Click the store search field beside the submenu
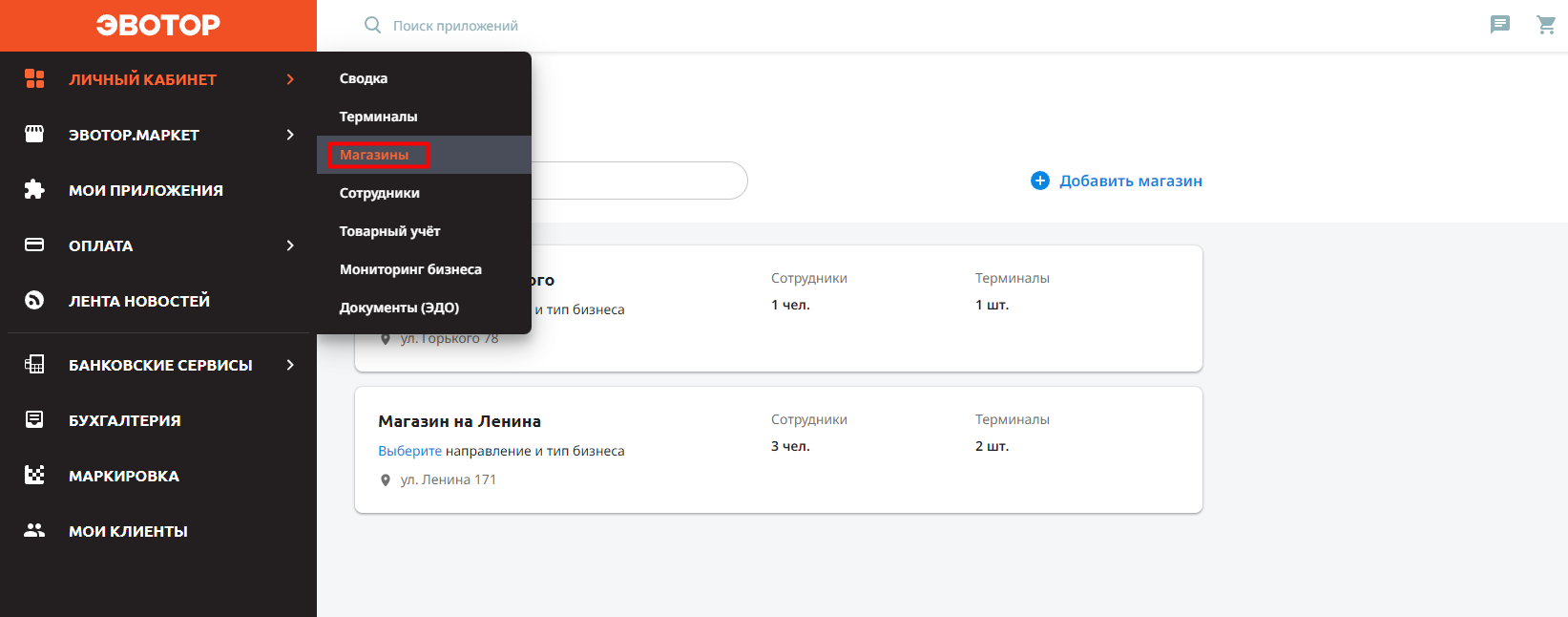Viewport: 1568px width, 617px height. [x=639, y=181]
